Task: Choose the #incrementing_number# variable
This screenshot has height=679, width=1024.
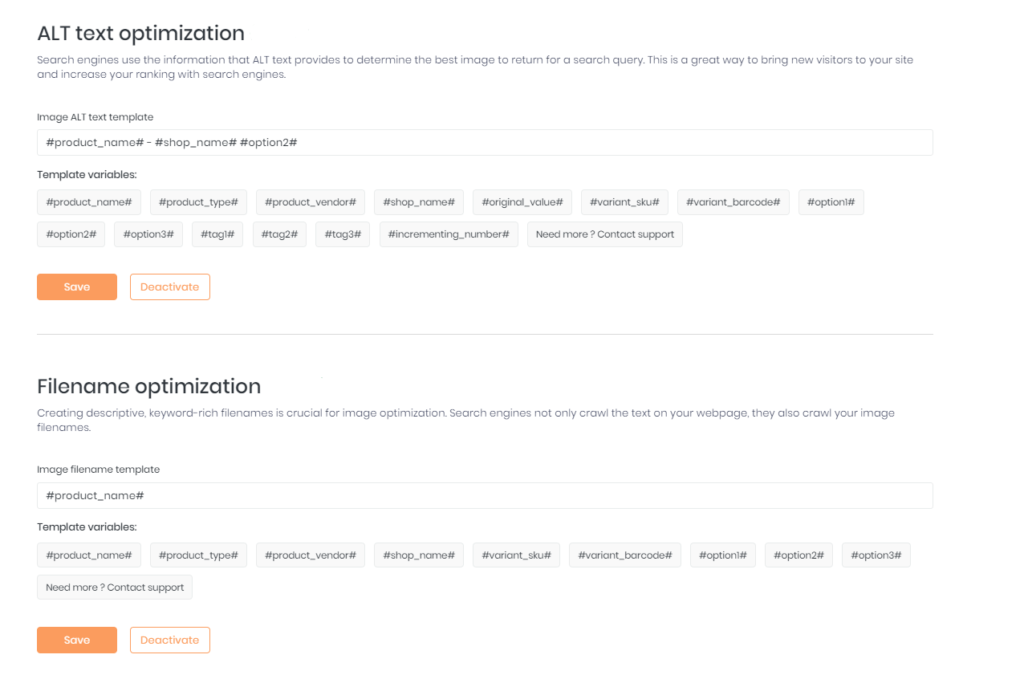Action: coord(449,235)
